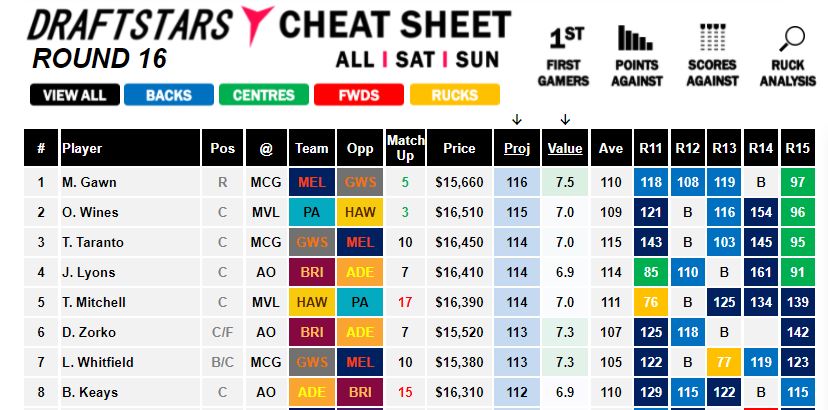The width and height of the screenshot is (828, 410).
Task: Filter players by FWDS
Action: [x=359, y=95]
